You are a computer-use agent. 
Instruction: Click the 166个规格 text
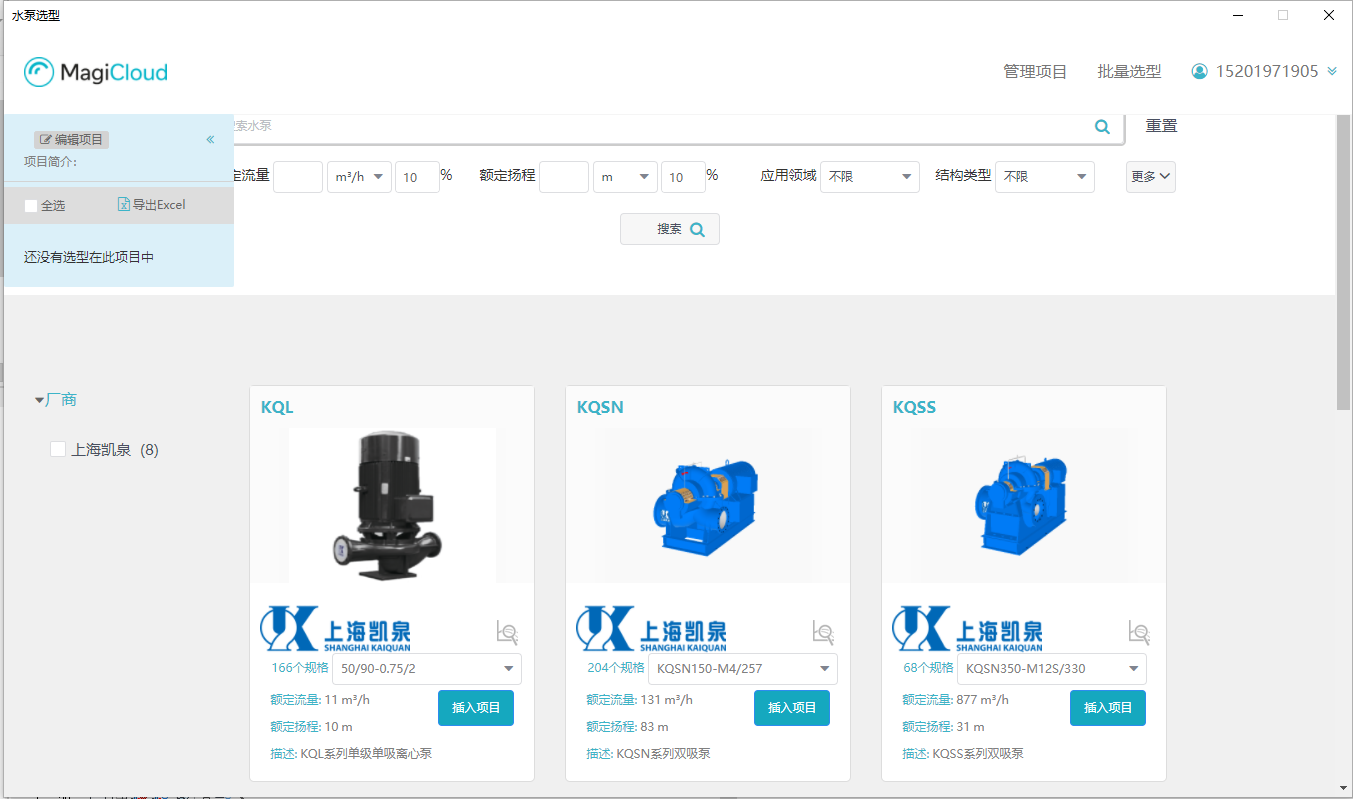point(300,667)
